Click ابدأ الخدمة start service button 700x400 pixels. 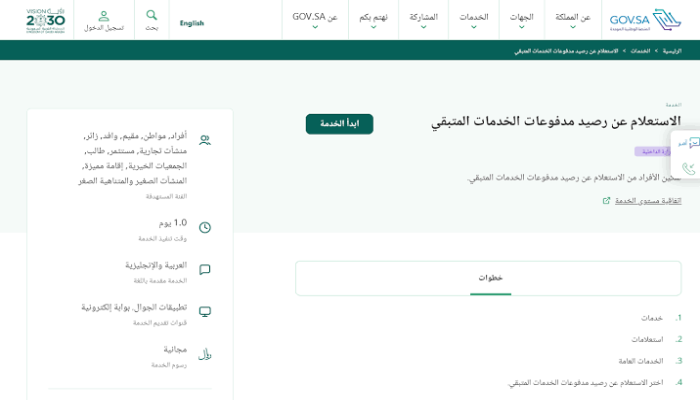click(x=339, y=124)
